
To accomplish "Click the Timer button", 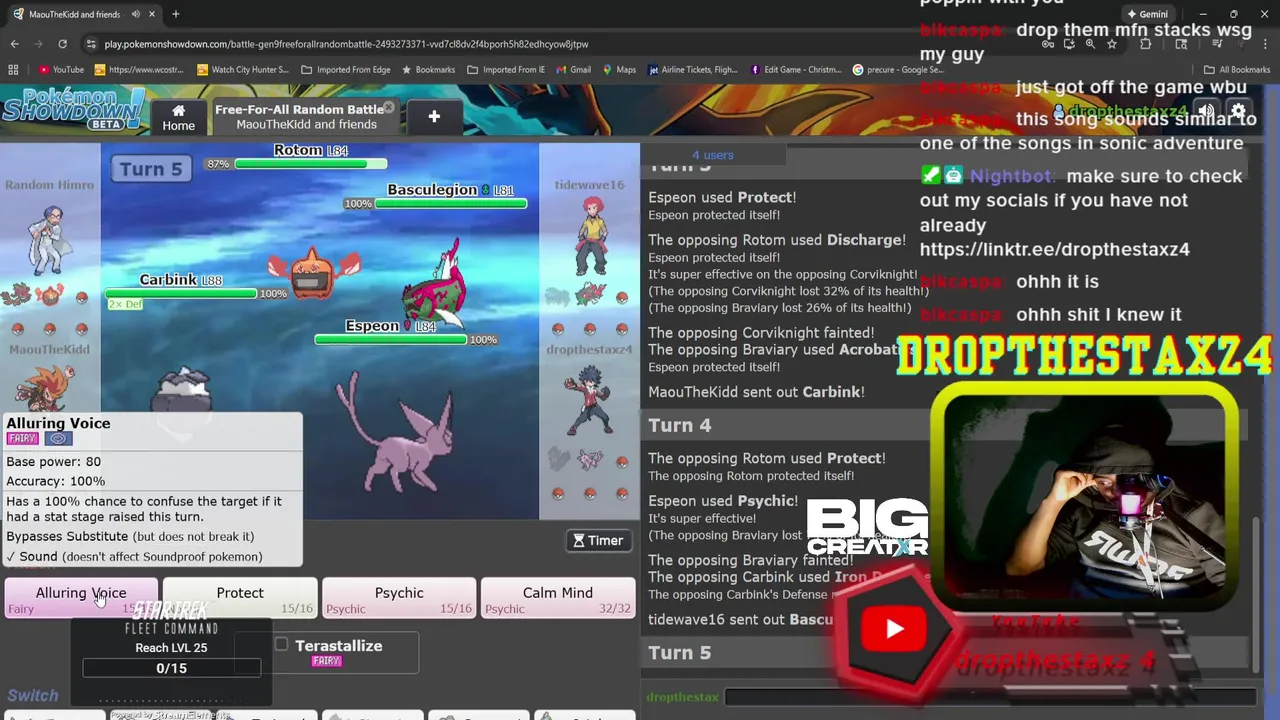I will [598, 540].
